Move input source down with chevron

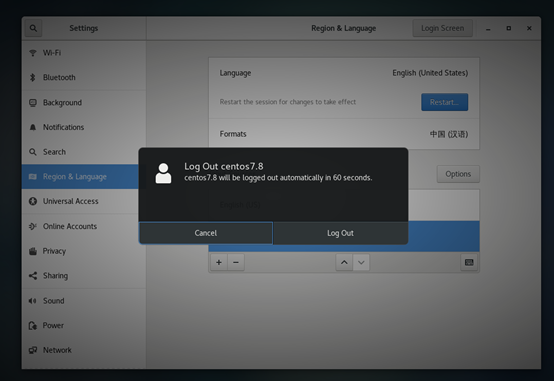point(361,262)
